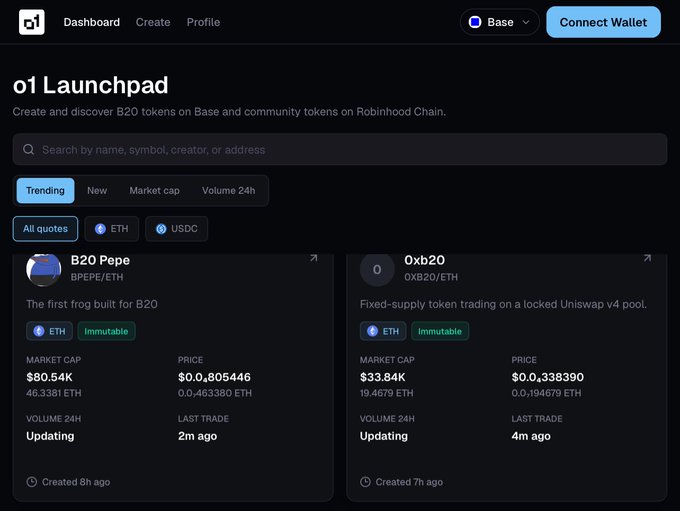Click the BPEPE/ETH pair label
The width and height of the screenshot is (680, 511).
pos(97,277)
